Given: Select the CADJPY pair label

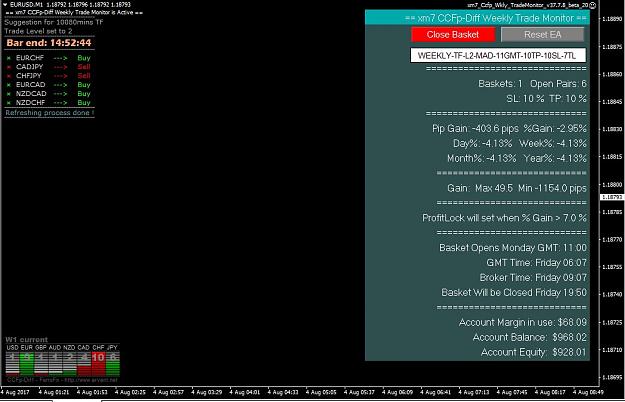Looking at the screenshot, I should [x=29, y=67].
